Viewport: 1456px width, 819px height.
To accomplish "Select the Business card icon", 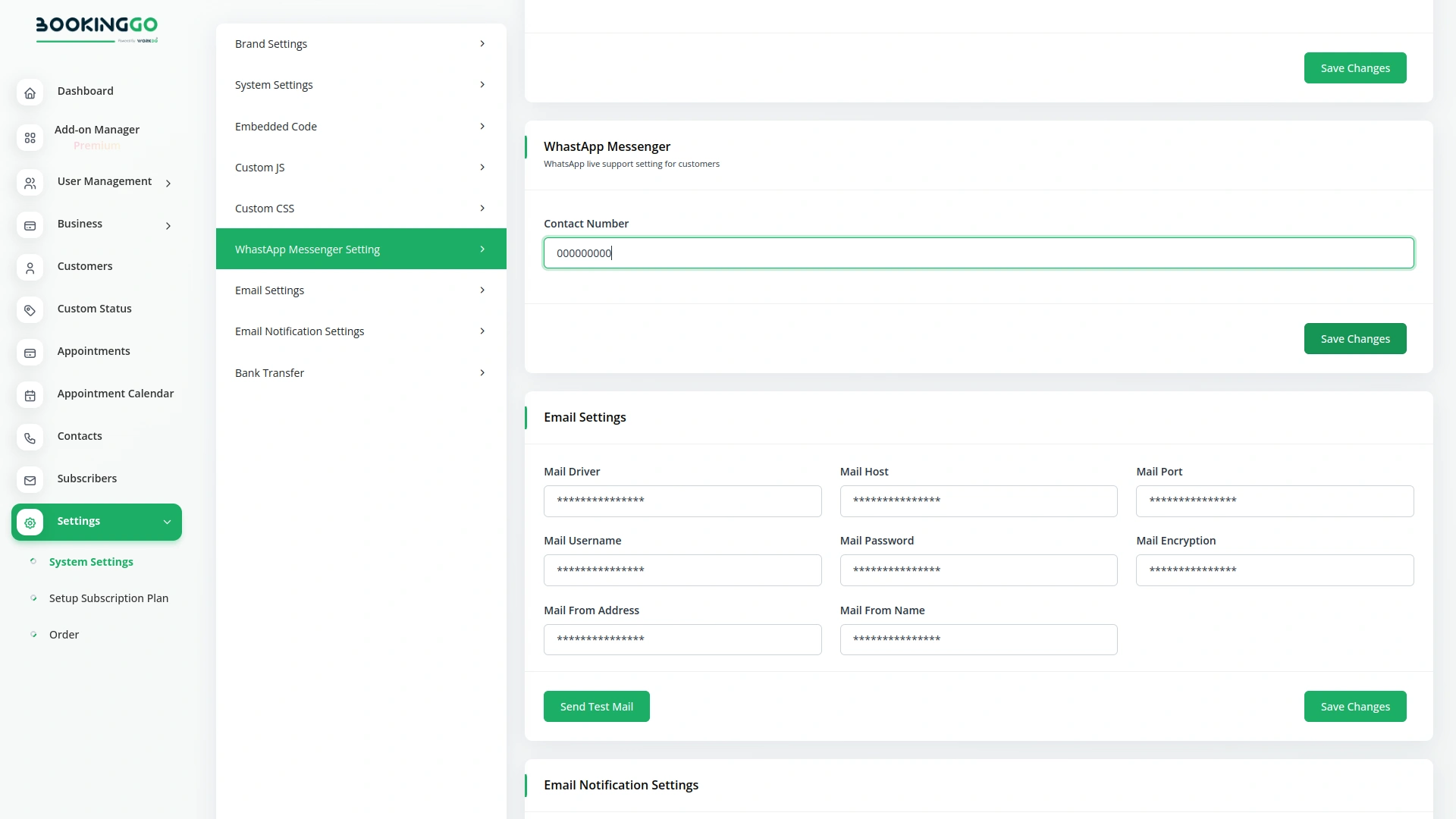I will 30,225.
